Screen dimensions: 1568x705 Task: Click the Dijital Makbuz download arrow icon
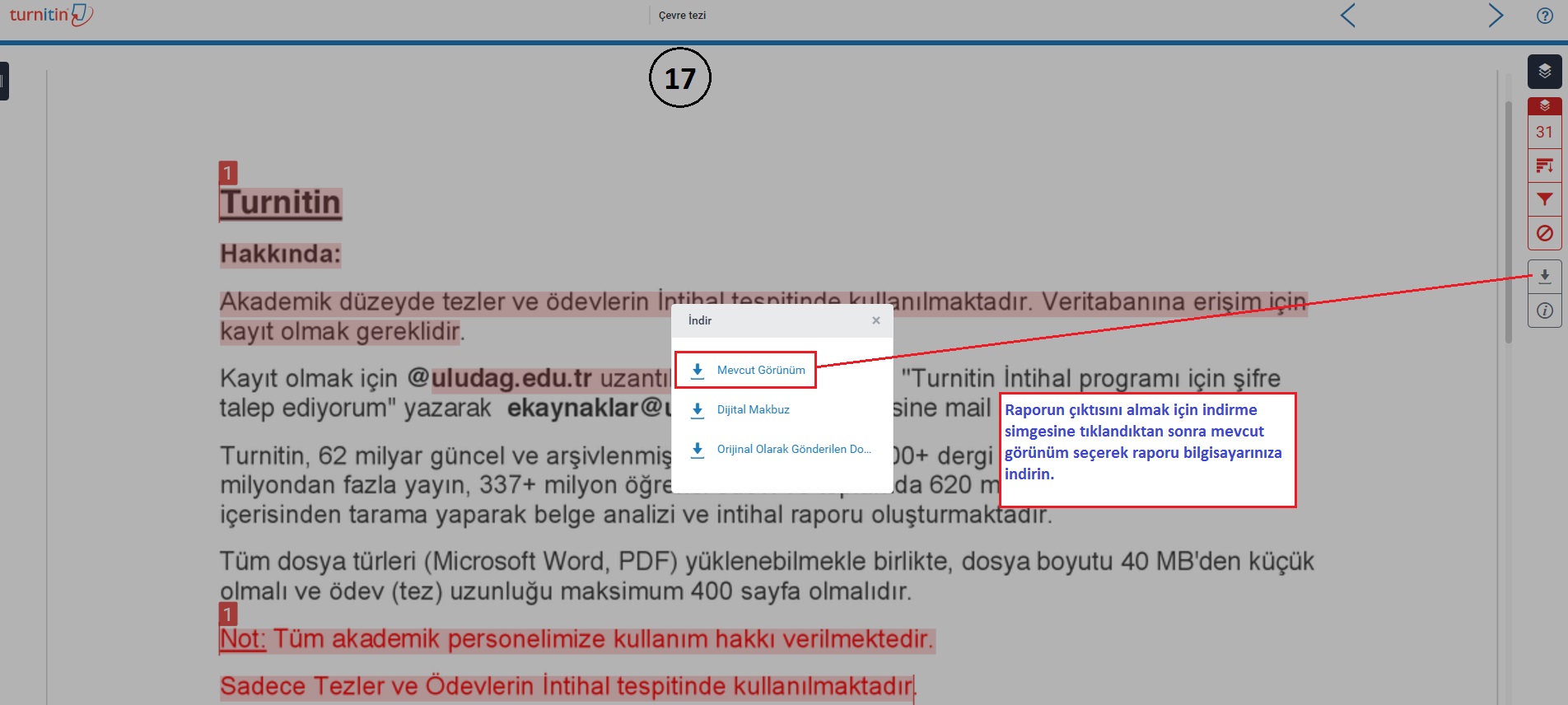tap(698, 410)
